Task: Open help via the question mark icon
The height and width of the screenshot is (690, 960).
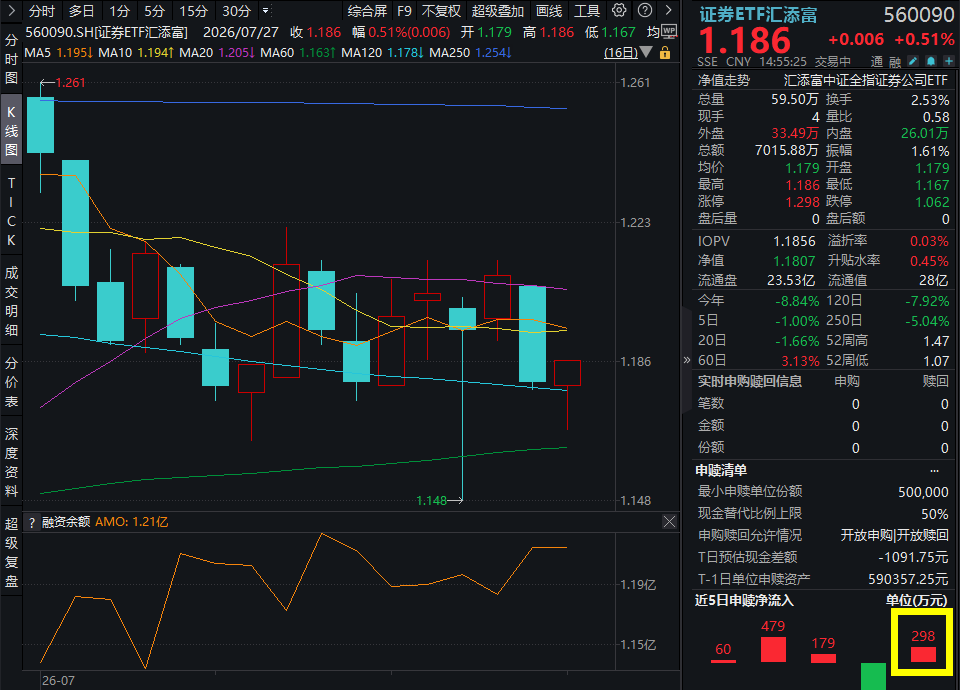Action: (x=645, y=10)
